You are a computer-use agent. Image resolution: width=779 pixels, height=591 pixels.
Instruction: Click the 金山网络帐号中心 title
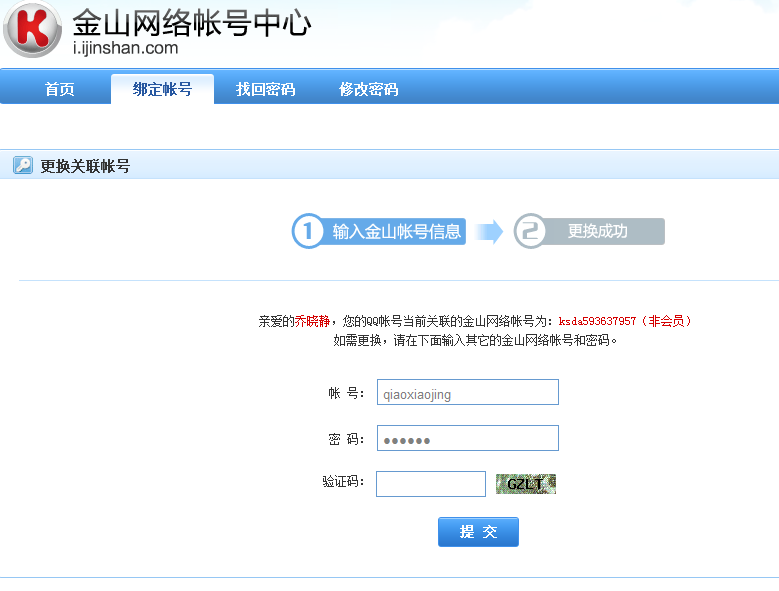(x=192, y=23)
